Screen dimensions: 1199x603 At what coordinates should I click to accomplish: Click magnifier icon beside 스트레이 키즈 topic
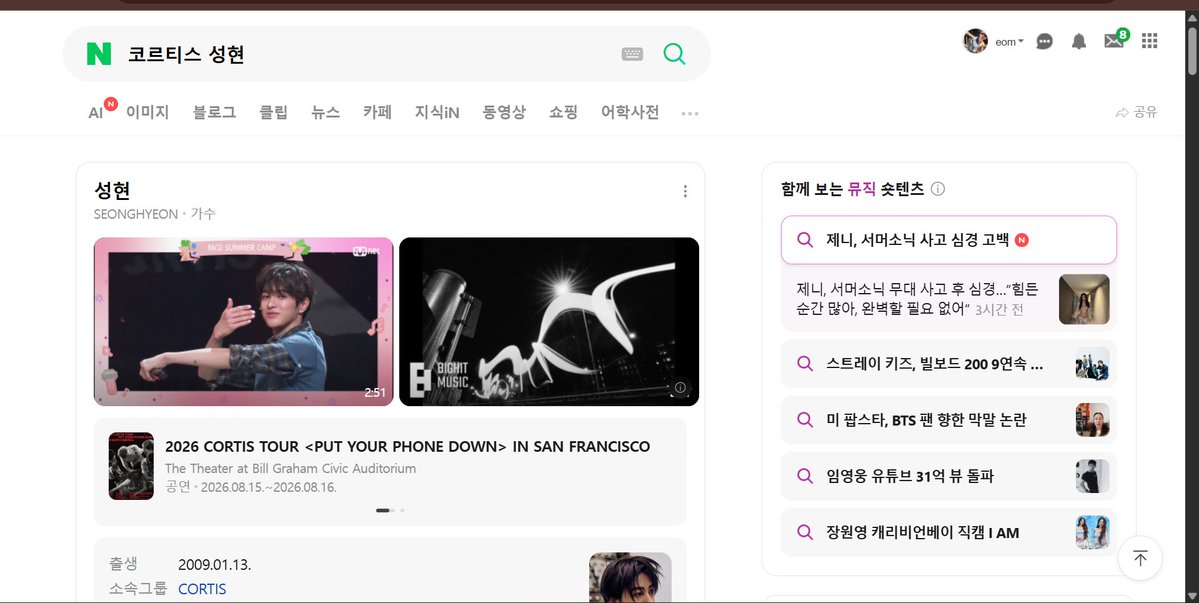click(x=804, y=364)
